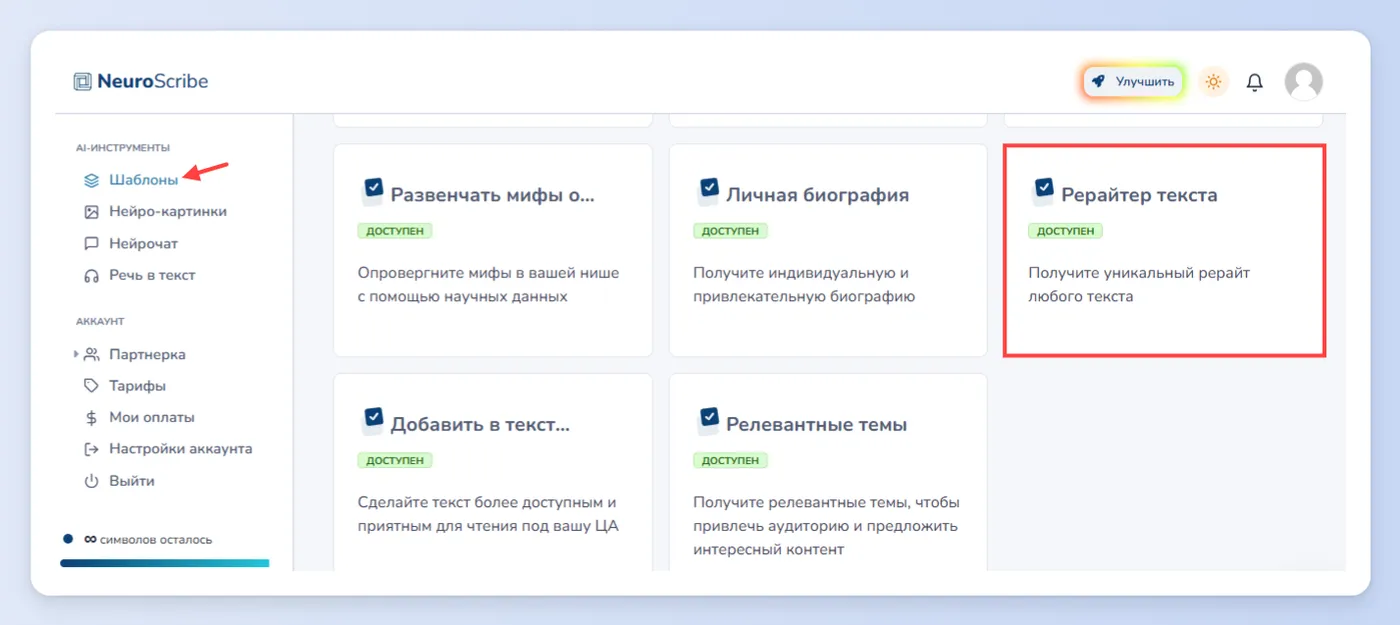Click the chat bubble icon beside Нейрочат
1400x625 pixels.
pos(91,244)
